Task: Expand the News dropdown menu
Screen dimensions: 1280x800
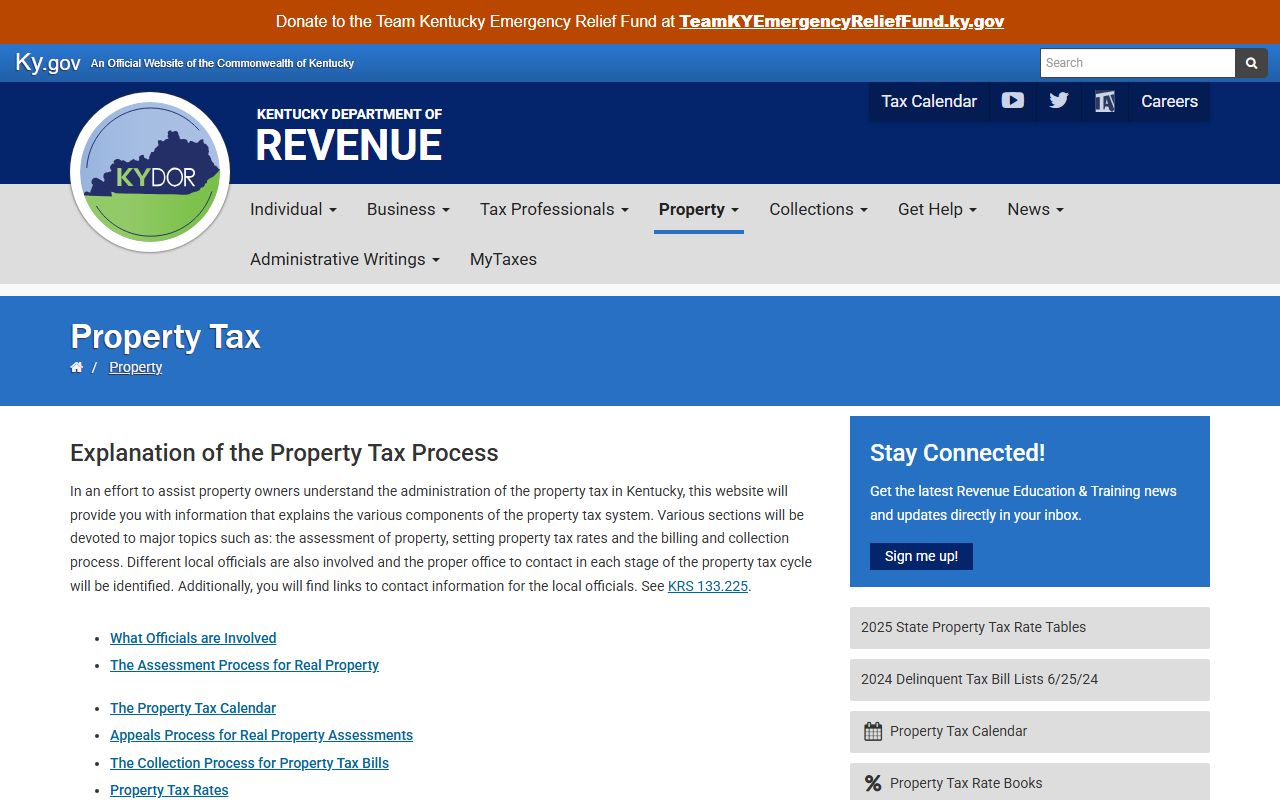Action: point(1035,209)
